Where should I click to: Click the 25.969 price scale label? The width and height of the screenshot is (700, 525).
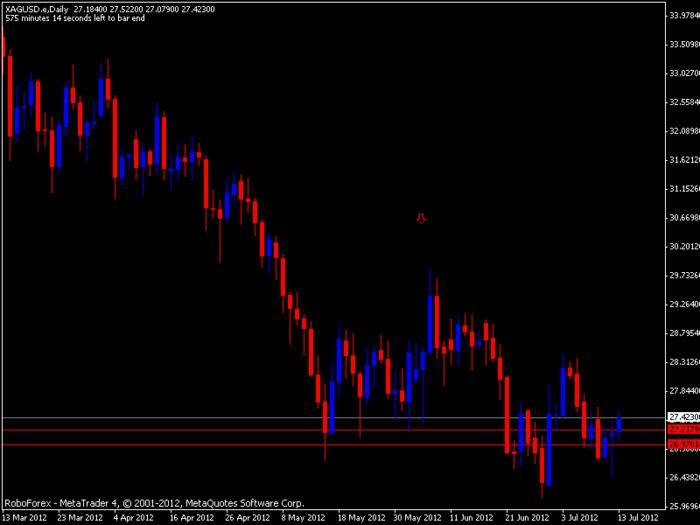click(684, 506)
